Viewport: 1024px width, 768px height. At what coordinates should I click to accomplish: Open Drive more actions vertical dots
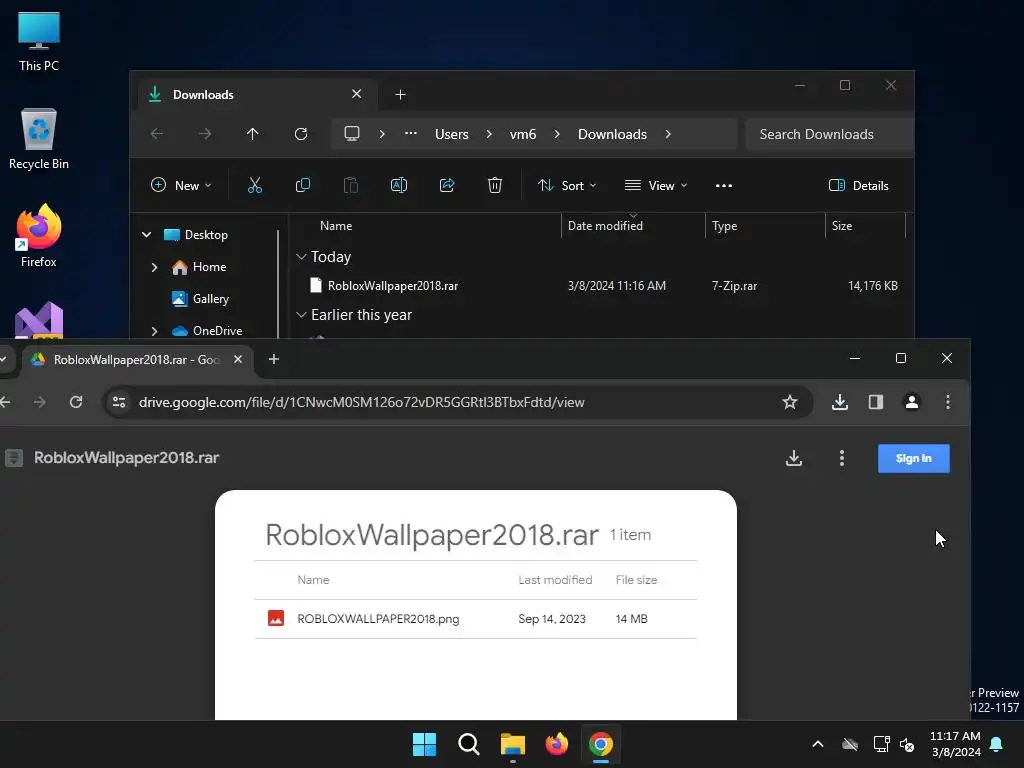coord(842,458)
